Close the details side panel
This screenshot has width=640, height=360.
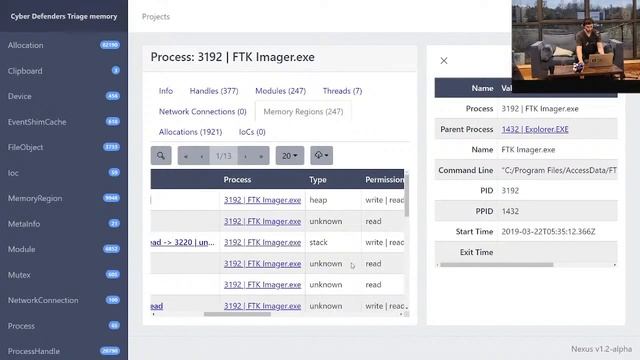click(444, 61)
